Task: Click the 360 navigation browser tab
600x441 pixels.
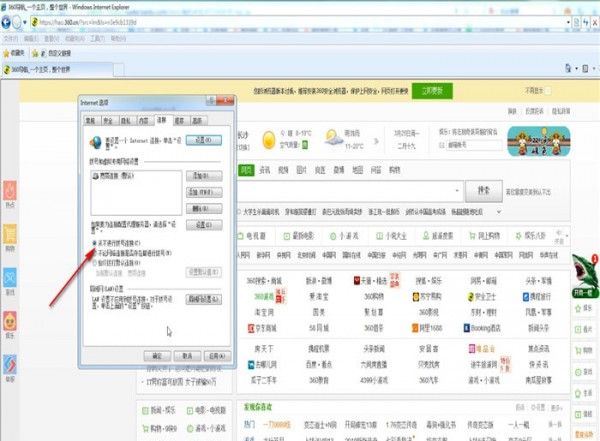Action: point(57,69)
